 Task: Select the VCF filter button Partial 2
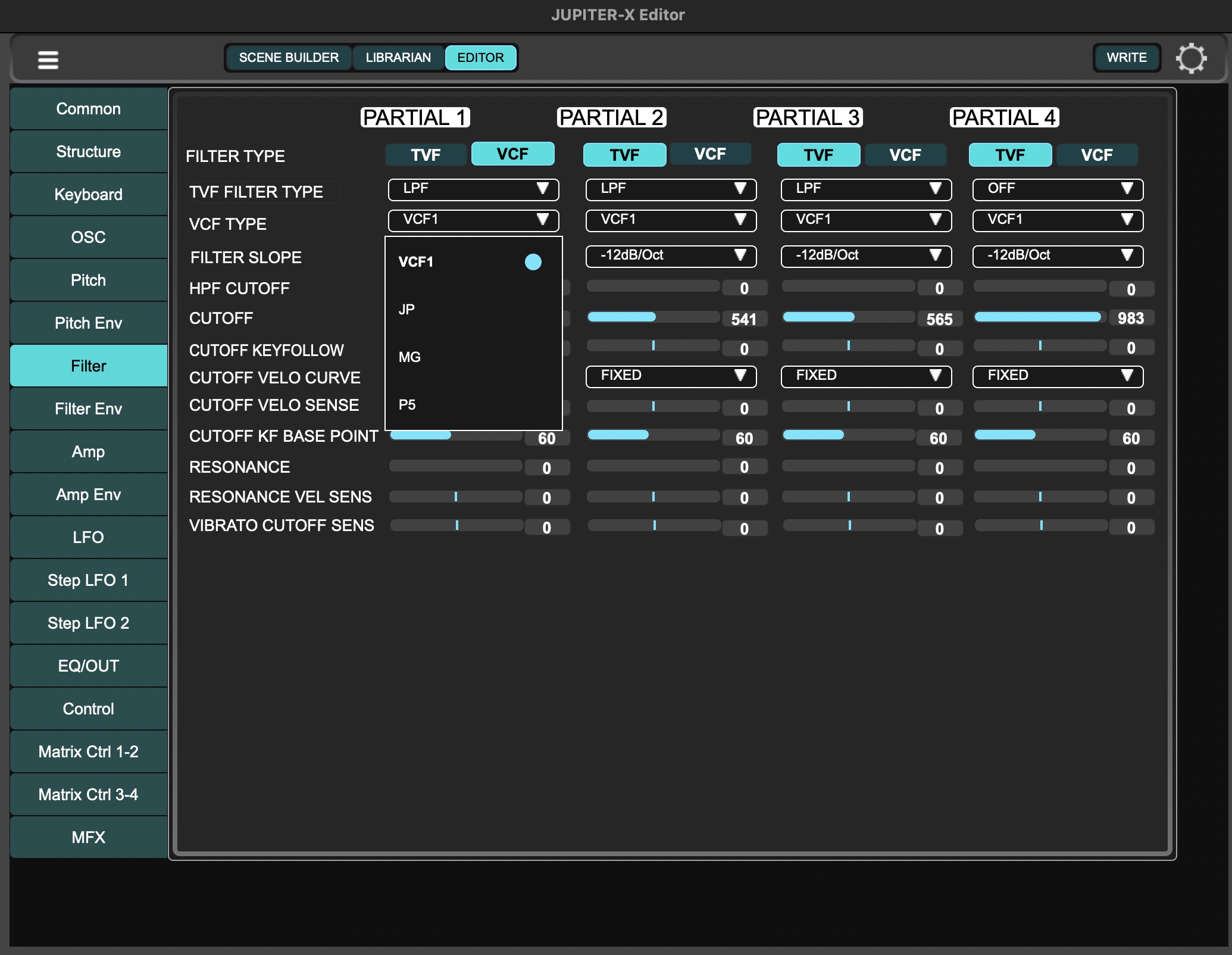tap(710, 153)
